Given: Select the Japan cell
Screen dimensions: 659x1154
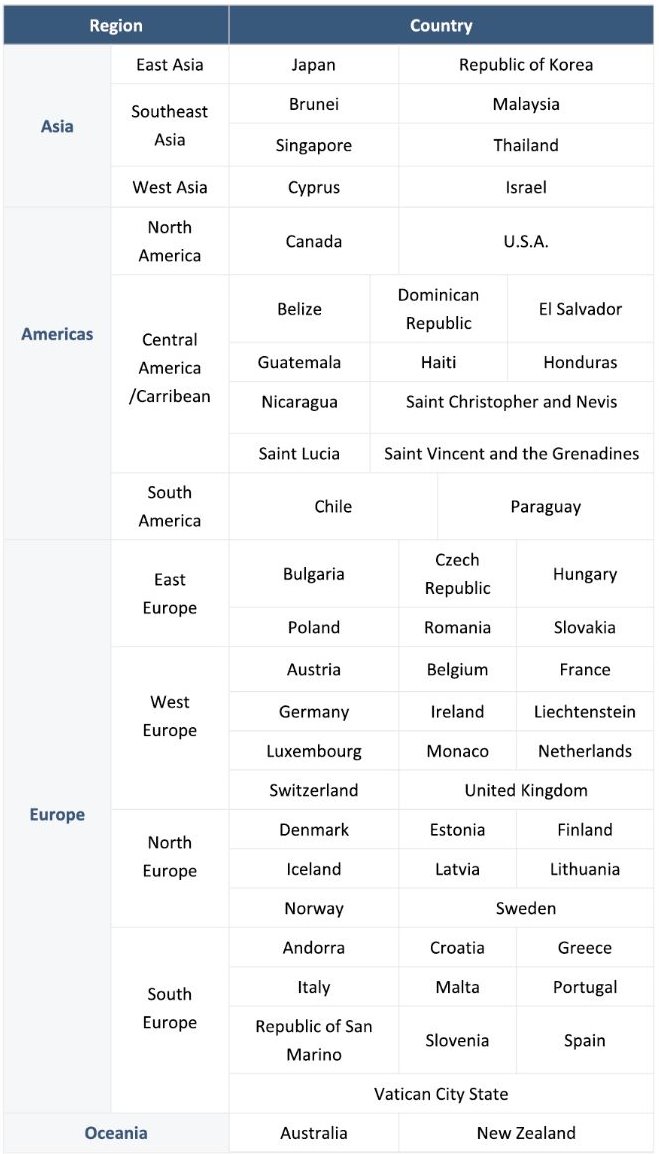Looking at the screenshot, I should coord(314,65).
